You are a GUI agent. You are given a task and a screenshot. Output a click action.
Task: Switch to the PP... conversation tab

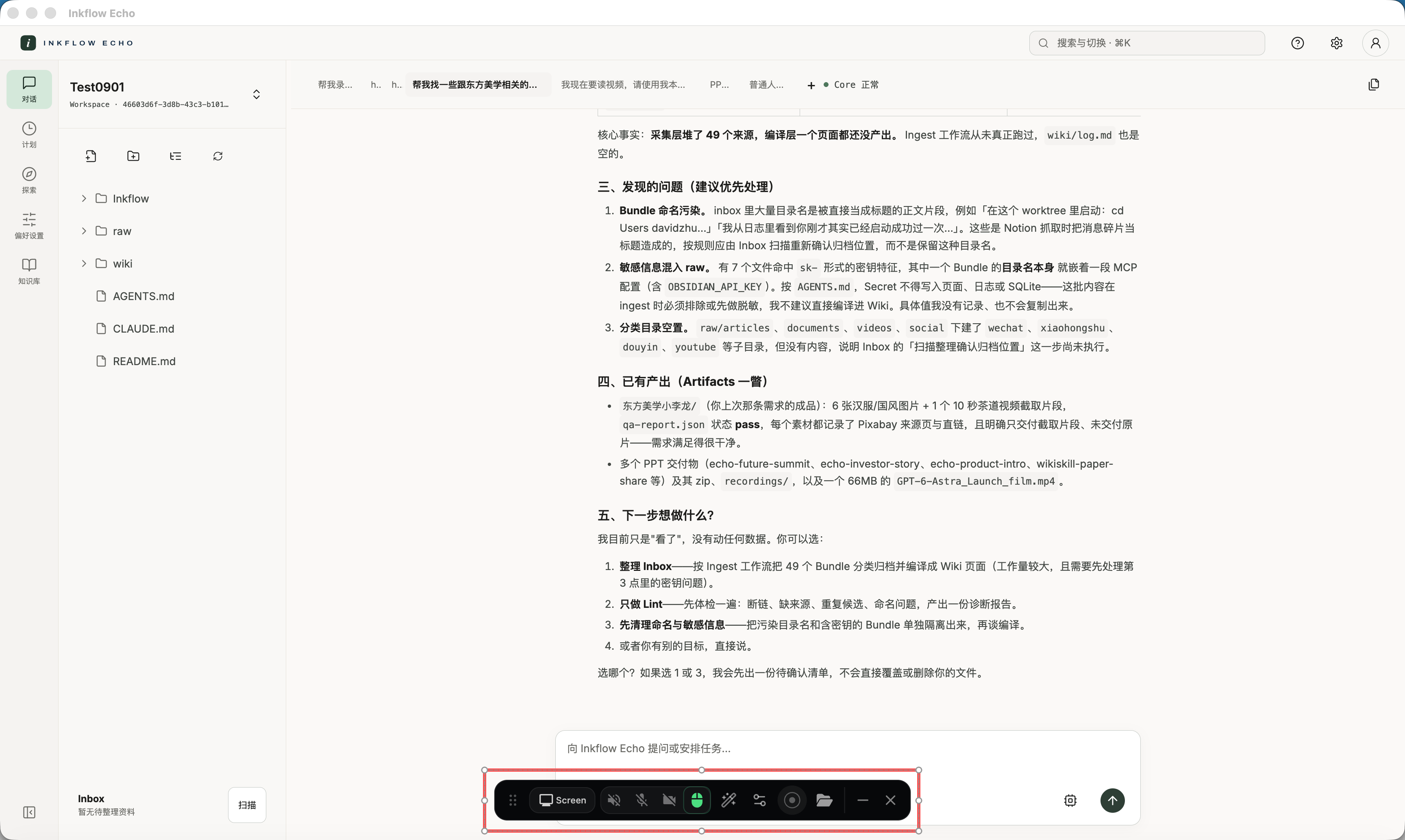coord(719,84)
